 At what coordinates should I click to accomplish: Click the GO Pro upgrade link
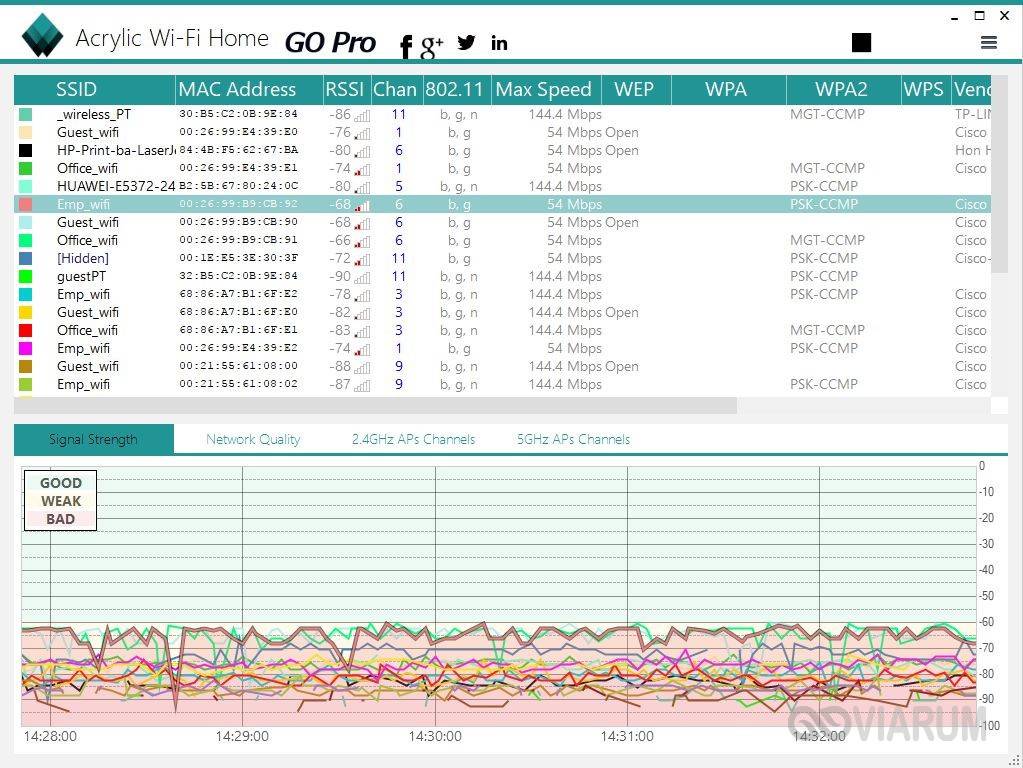[x=330, y=42]
